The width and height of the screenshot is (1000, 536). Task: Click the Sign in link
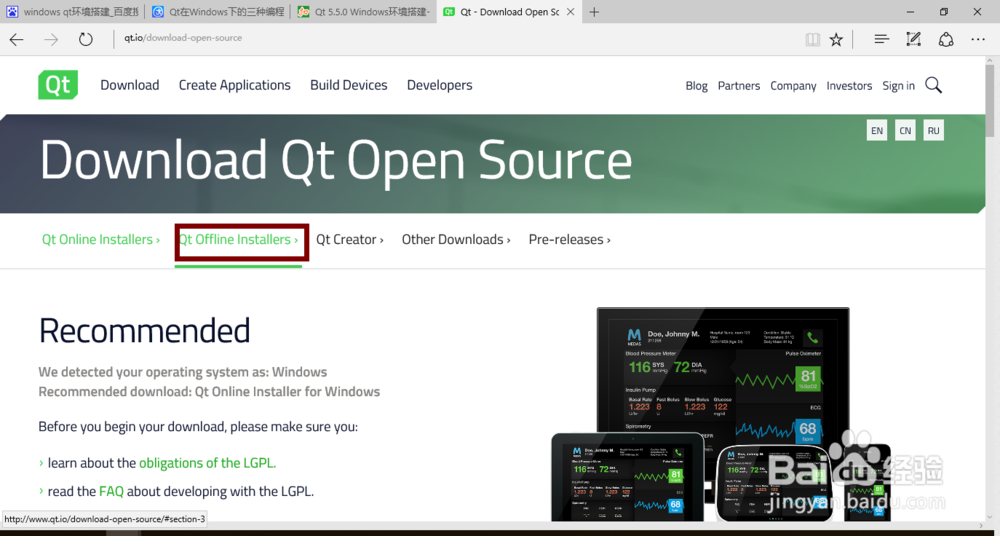(x=899, y=86)
